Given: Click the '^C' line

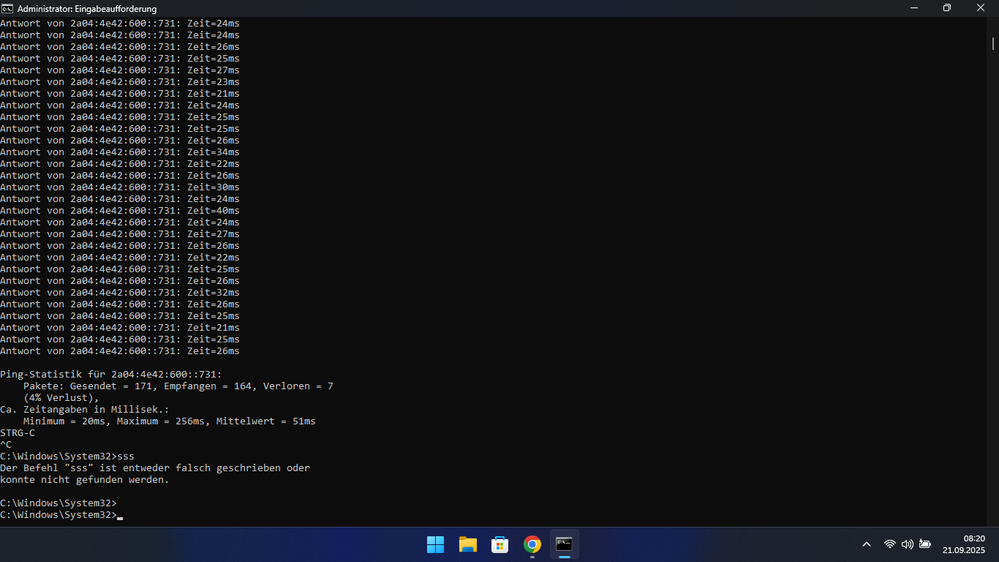Looking at the screenshot, I should coord(6,445).
